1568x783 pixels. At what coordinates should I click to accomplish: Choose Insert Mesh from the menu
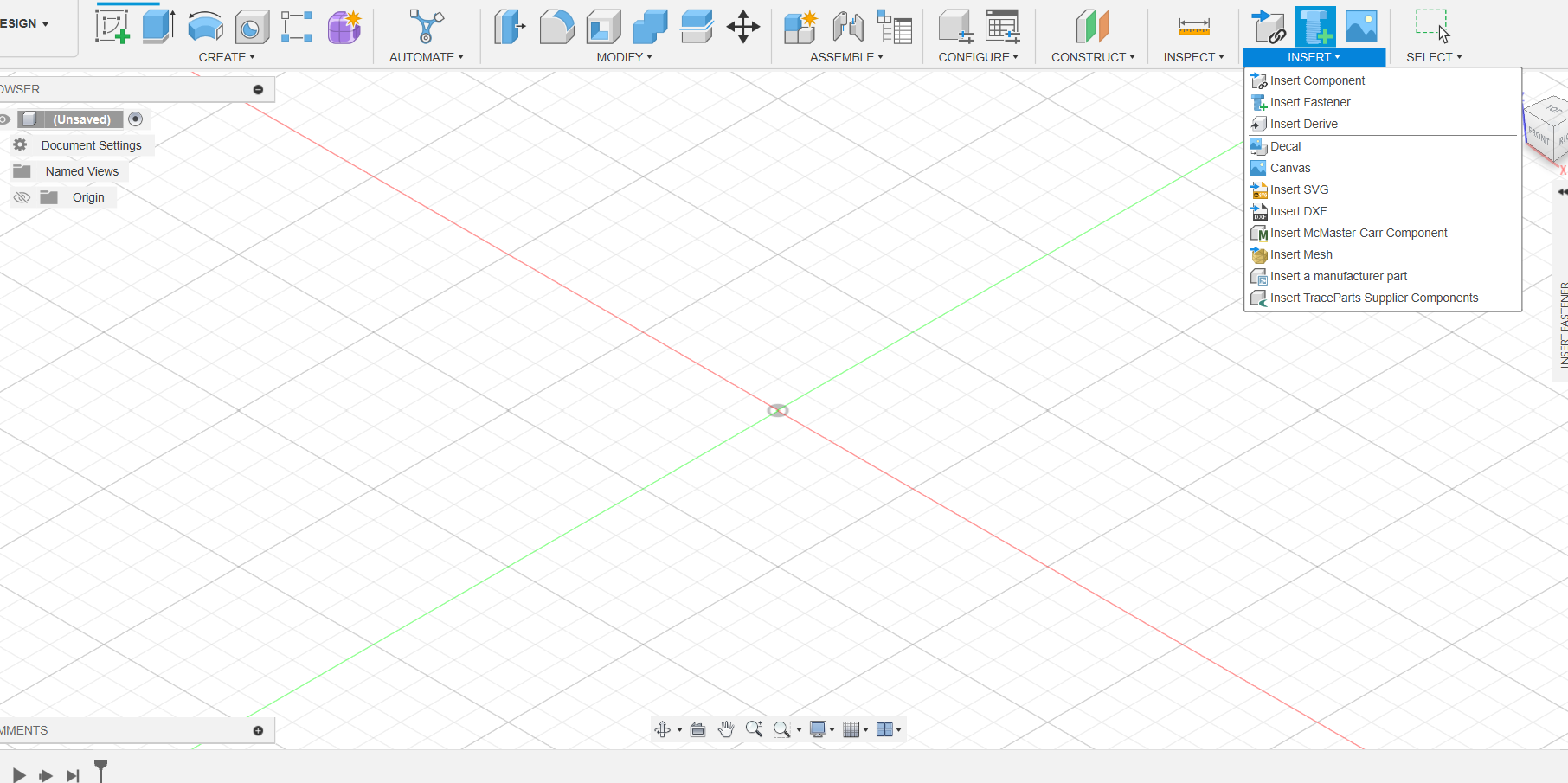tap(1382, 254)
